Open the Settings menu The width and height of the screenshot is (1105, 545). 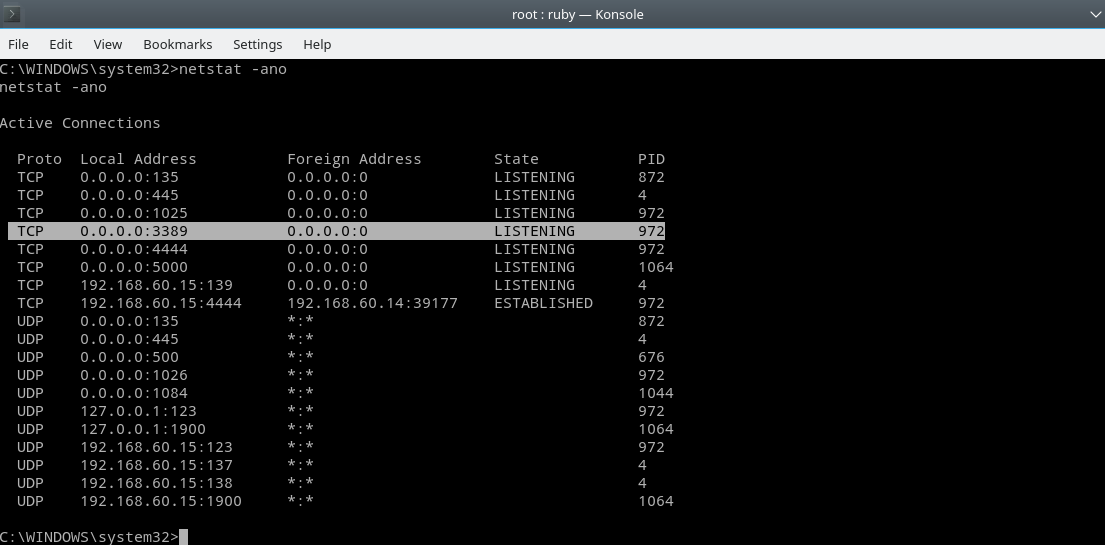click(257, 44)
